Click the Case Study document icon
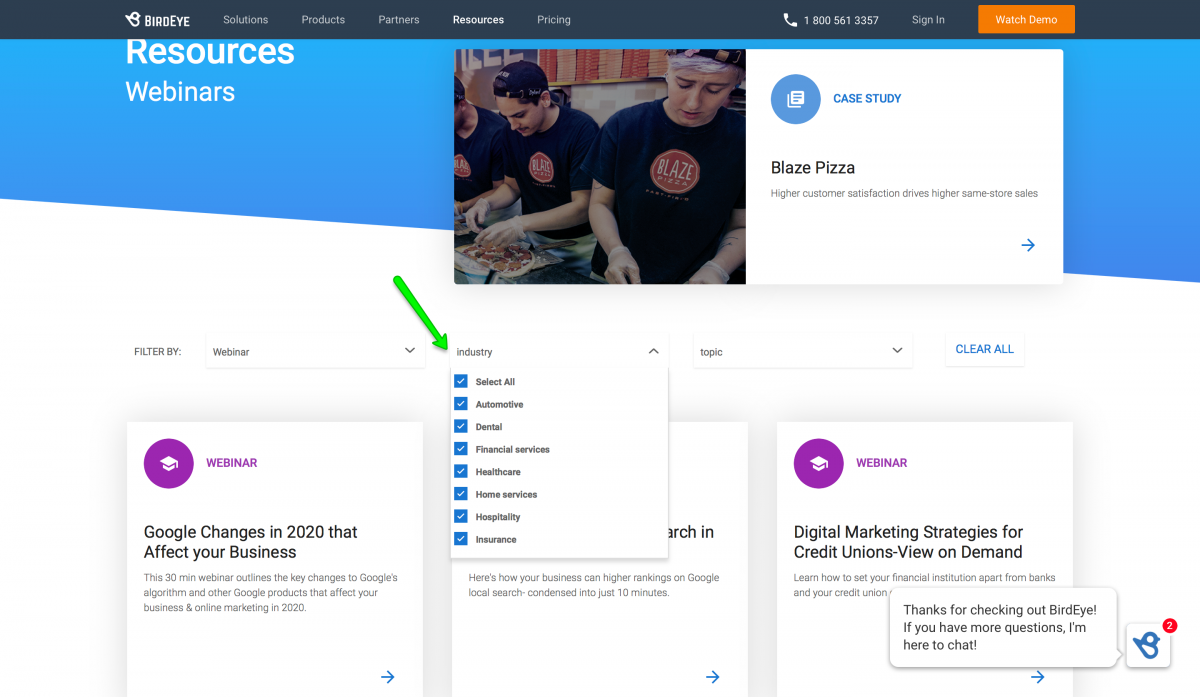This screenshot has height=697, width=1200. (796, 99)
